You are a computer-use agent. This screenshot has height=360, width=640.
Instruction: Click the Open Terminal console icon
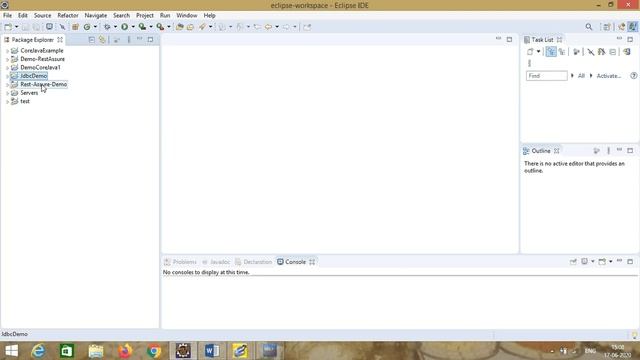tap(49, 27)
